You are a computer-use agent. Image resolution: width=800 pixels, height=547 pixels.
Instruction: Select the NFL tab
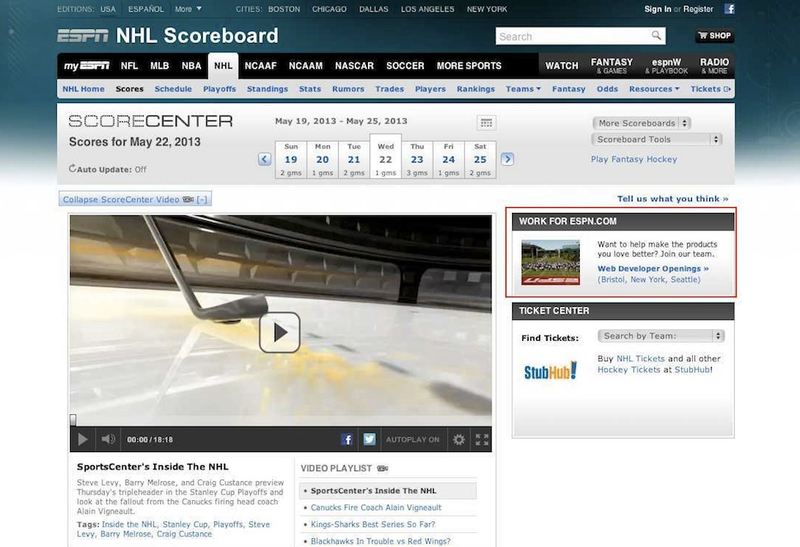pos(129,66)
